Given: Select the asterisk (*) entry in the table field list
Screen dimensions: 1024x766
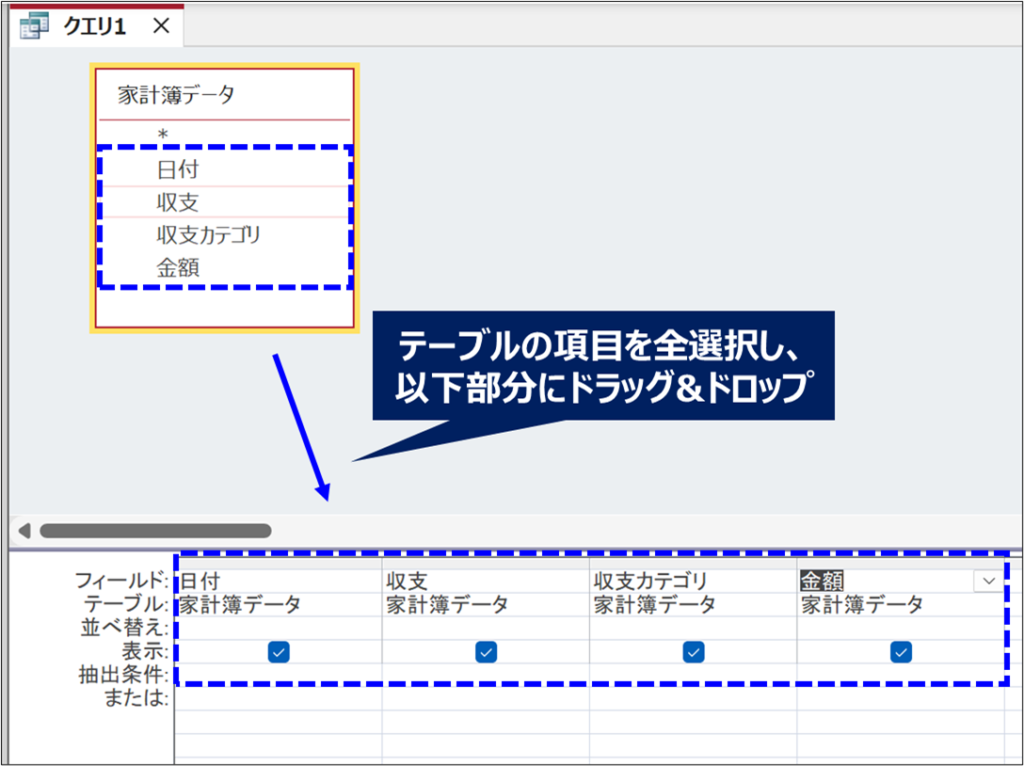Looking at the screenshot, I should tap(163, 135).
